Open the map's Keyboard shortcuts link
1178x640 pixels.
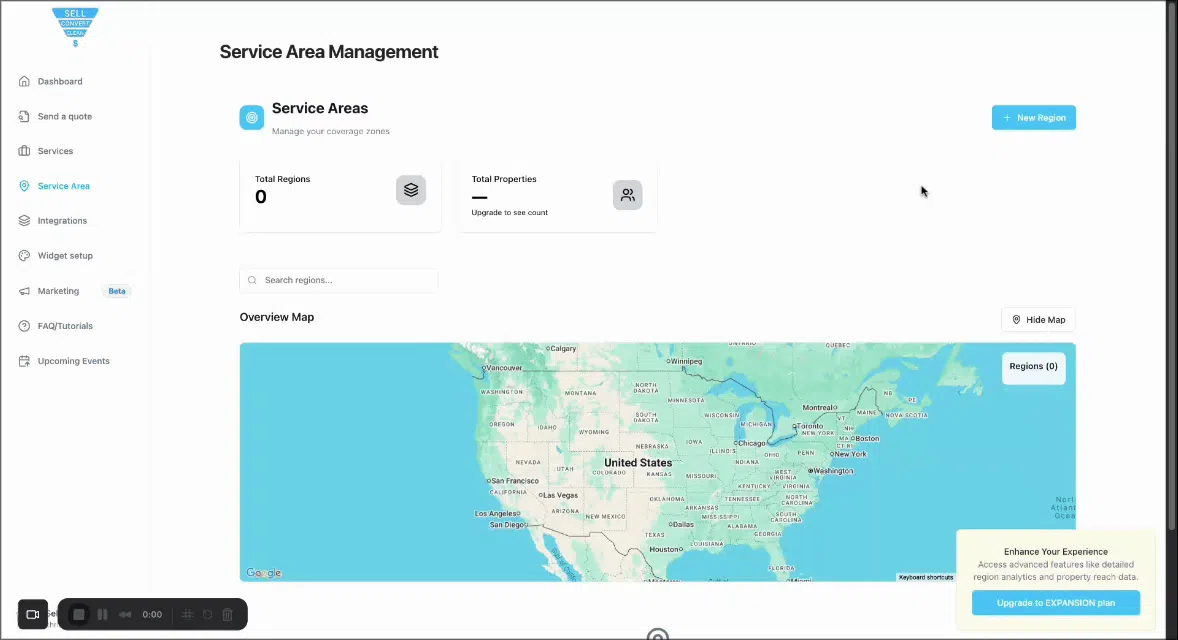click(926, 577)
